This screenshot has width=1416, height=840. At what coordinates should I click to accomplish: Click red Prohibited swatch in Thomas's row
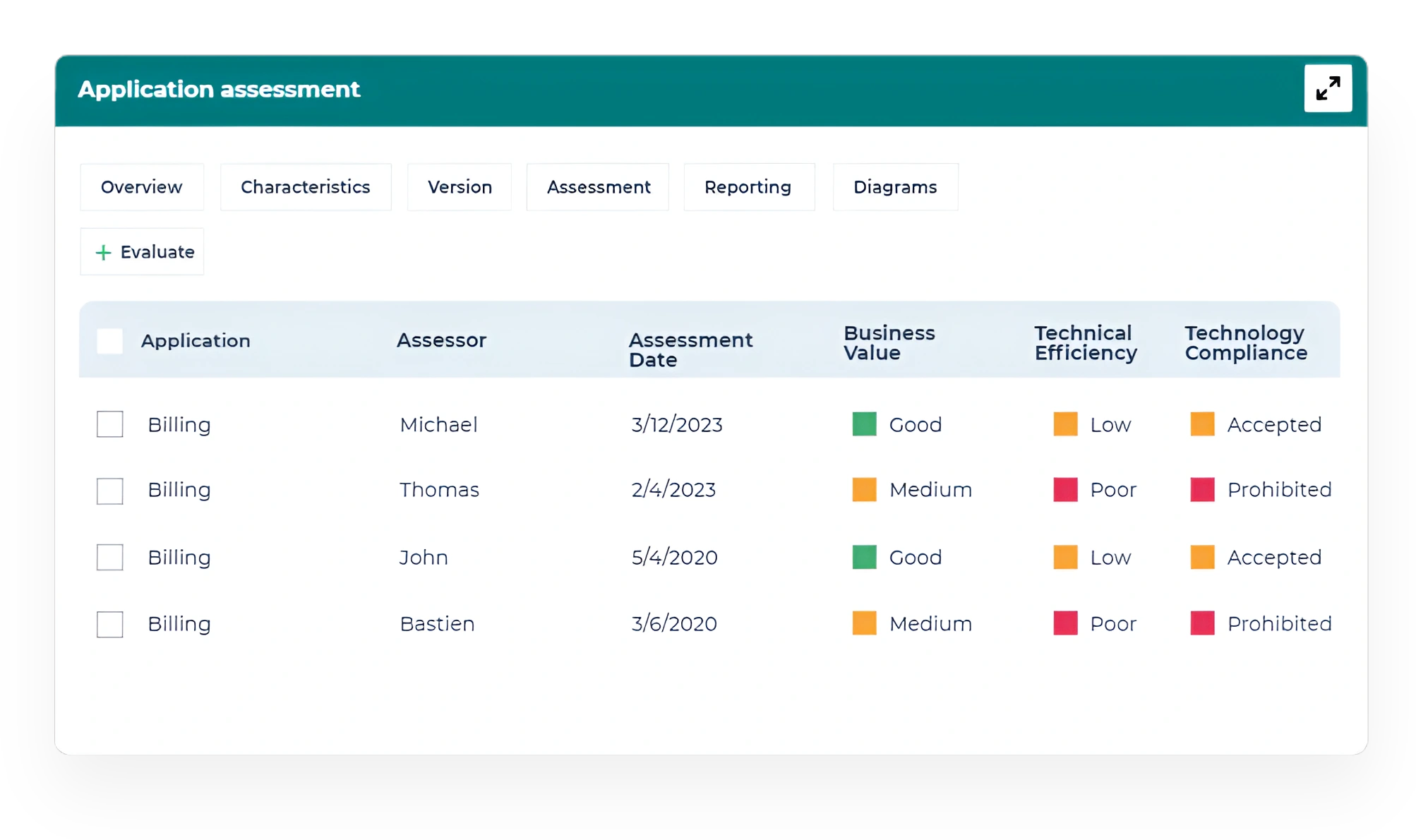click(1202, 490)
